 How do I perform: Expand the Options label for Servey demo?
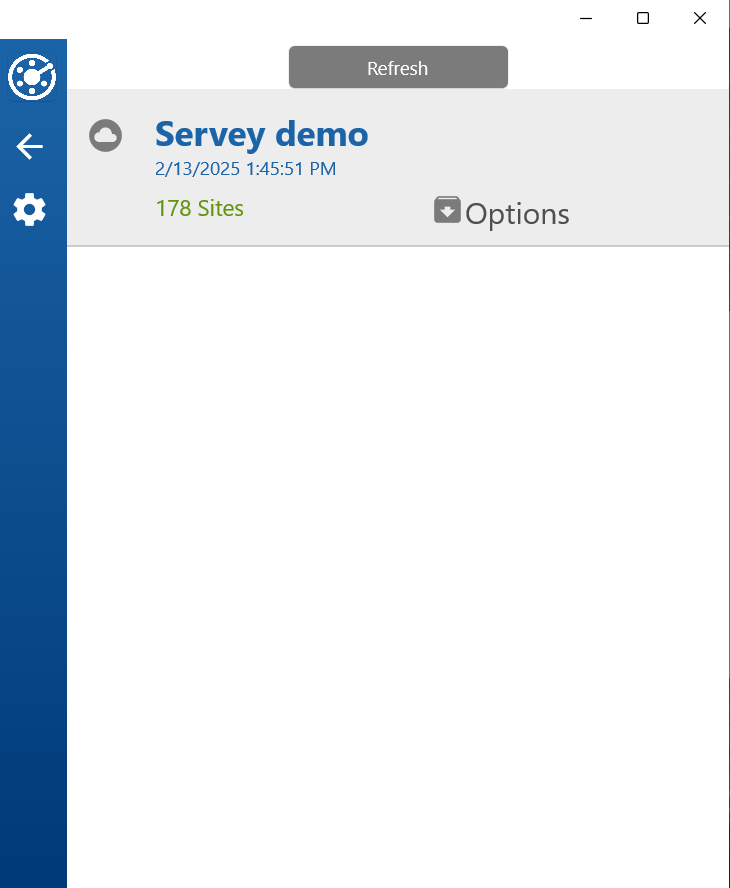(517, 214)
